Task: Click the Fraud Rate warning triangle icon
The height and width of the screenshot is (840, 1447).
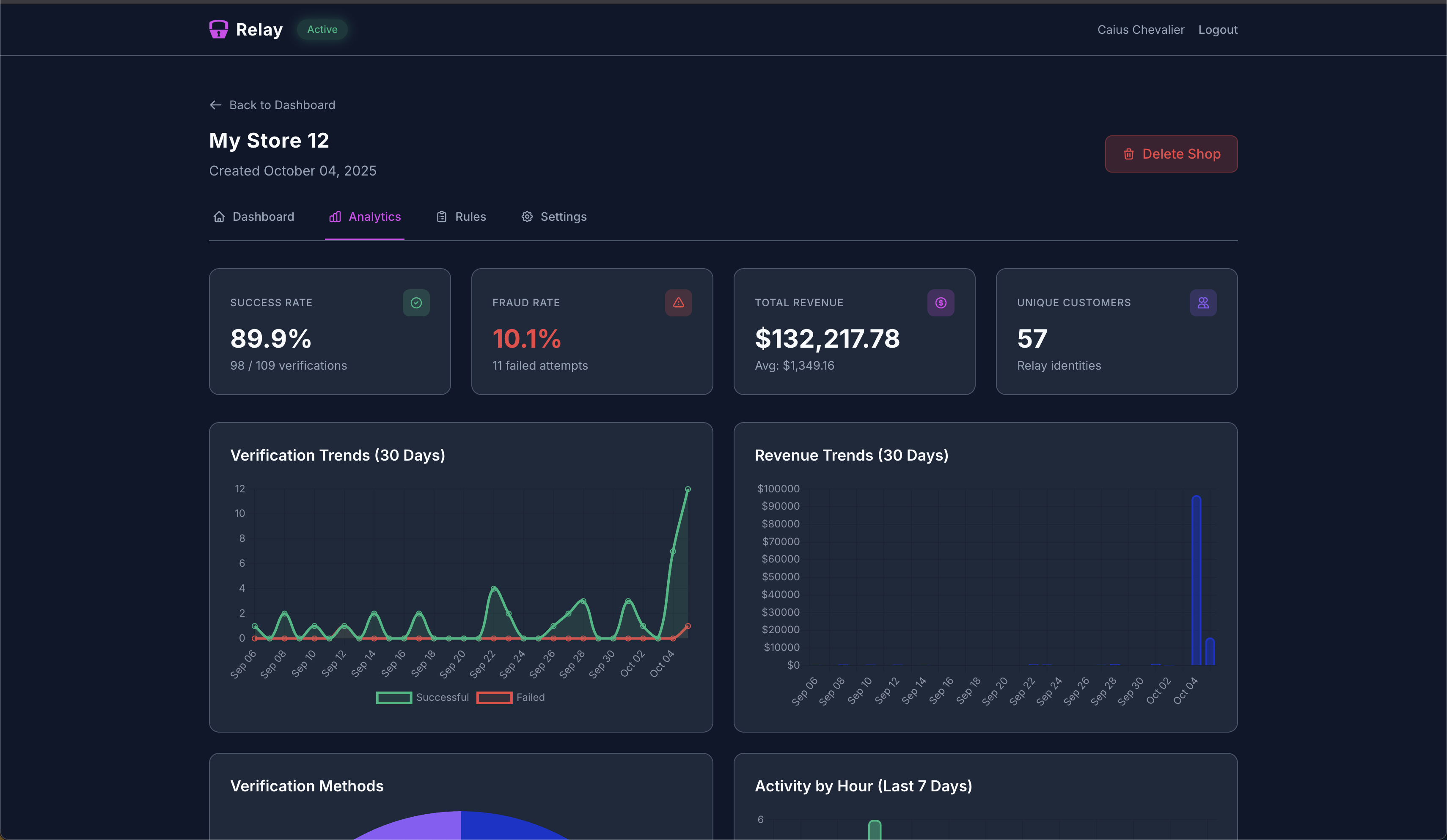Action: tap(678, 302)
